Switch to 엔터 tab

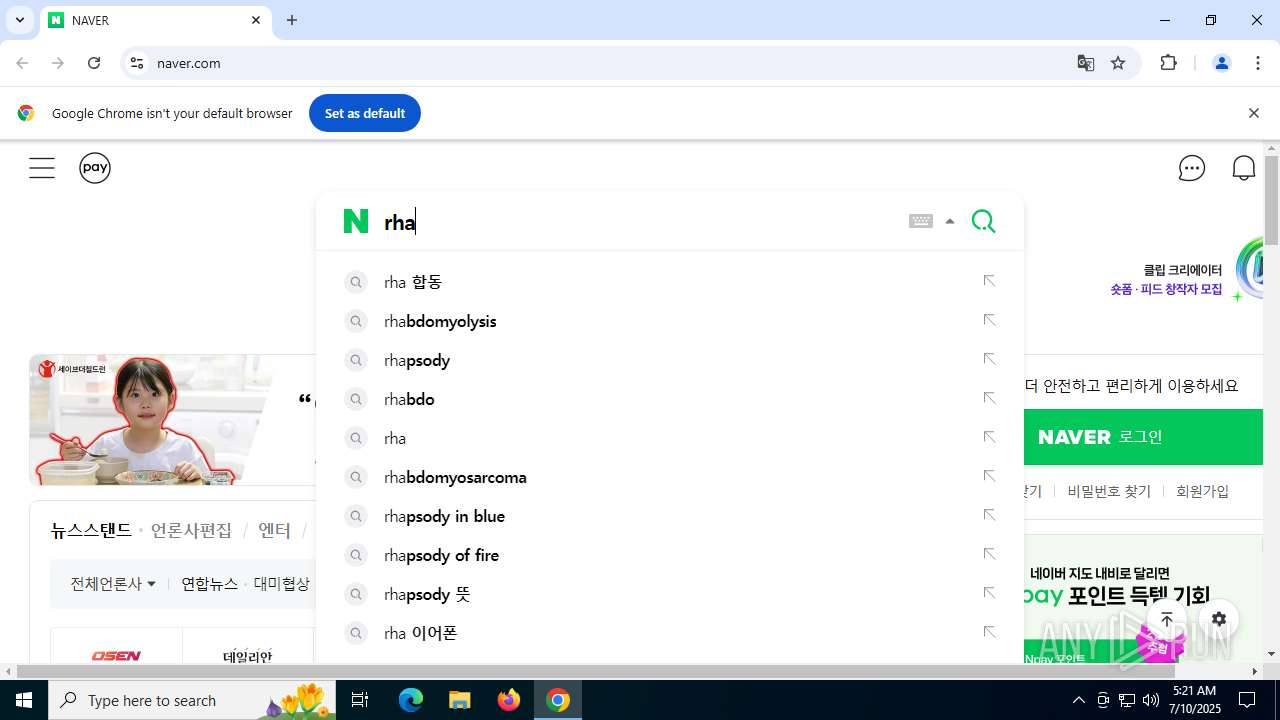pos(274,530)
